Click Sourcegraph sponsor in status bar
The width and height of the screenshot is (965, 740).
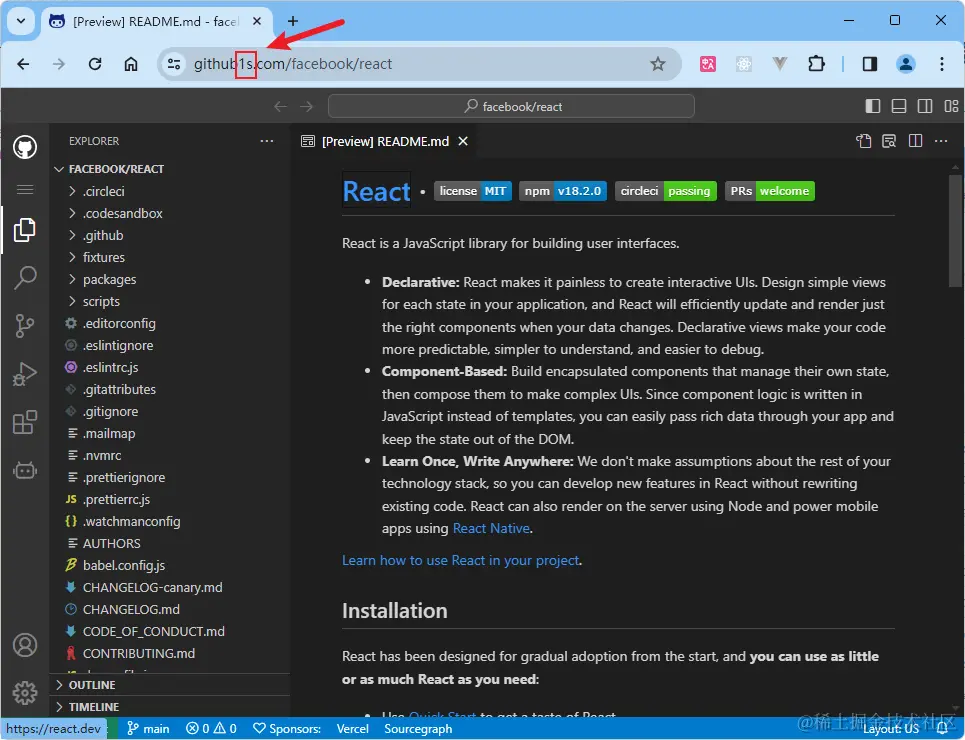point(418,728)
